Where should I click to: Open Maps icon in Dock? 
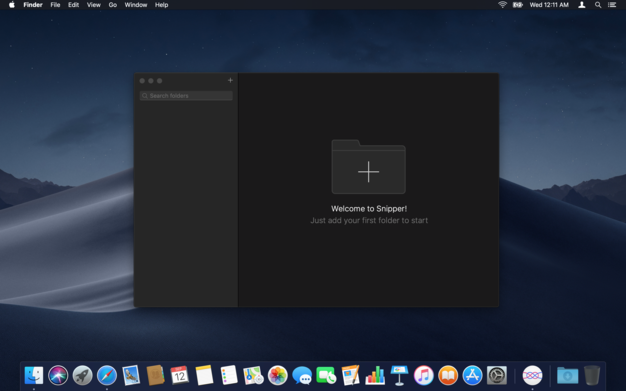tap(253, 375)
